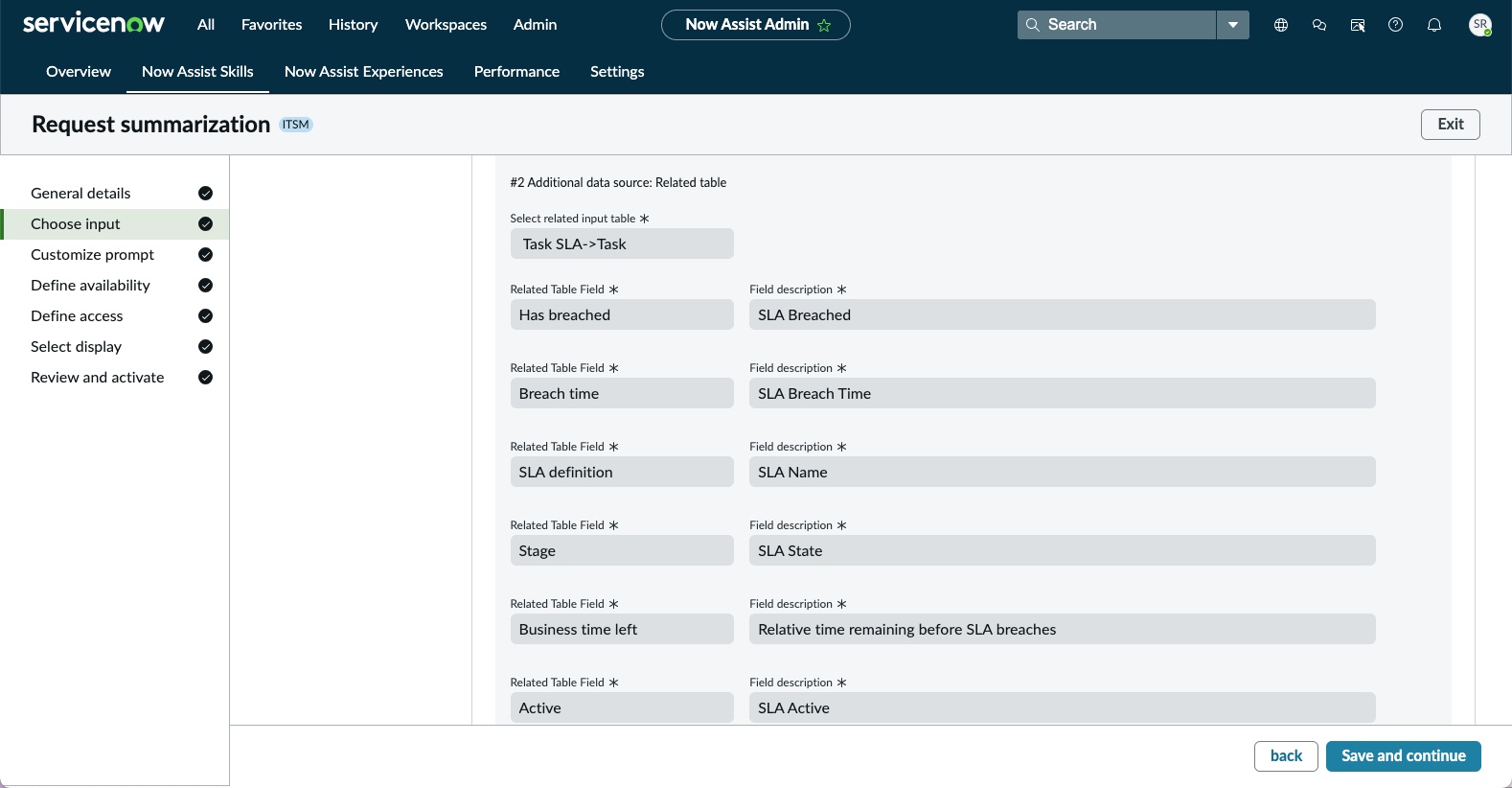Image resolution: width=1512 pixels, height=788 pixels.
Task: Click the Review and activate checkmark
Action: pos(205,378)
